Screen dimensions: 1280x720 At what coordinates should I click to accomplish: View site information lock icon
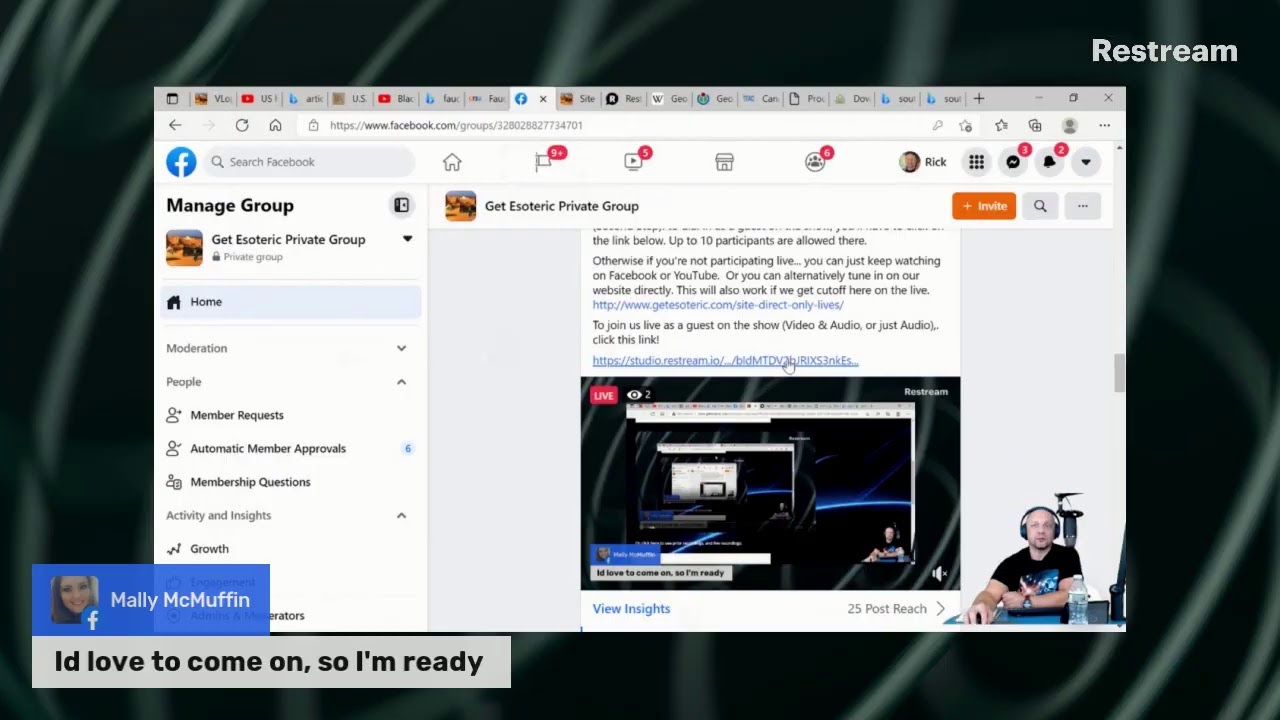click(313, 125)
